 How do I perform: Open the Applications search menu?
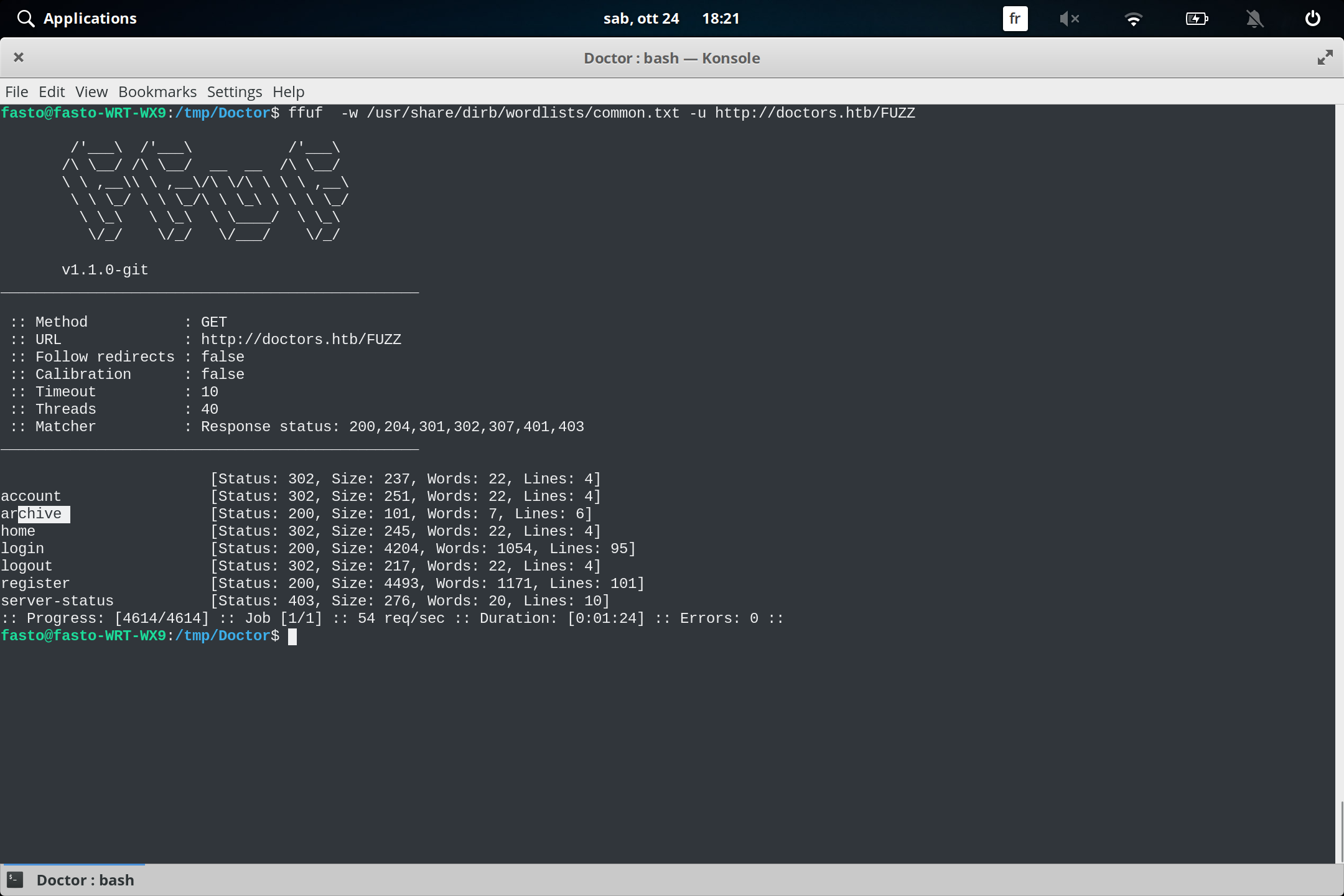click(76, 18)
